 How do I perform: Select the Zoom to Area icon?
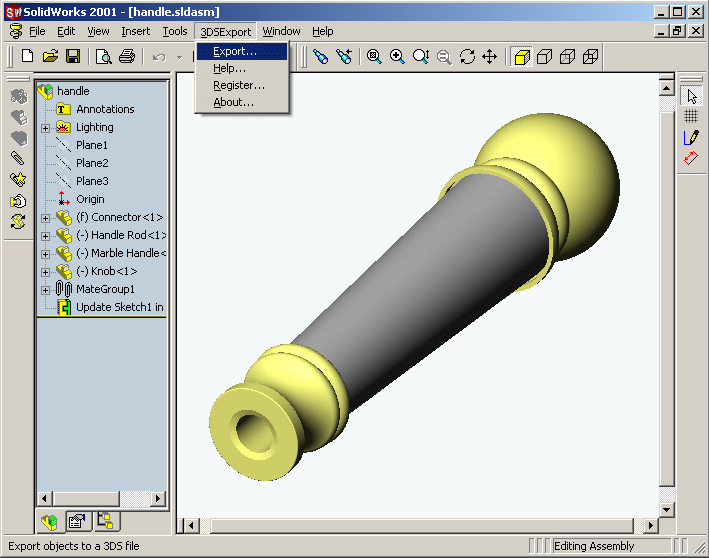397,57
